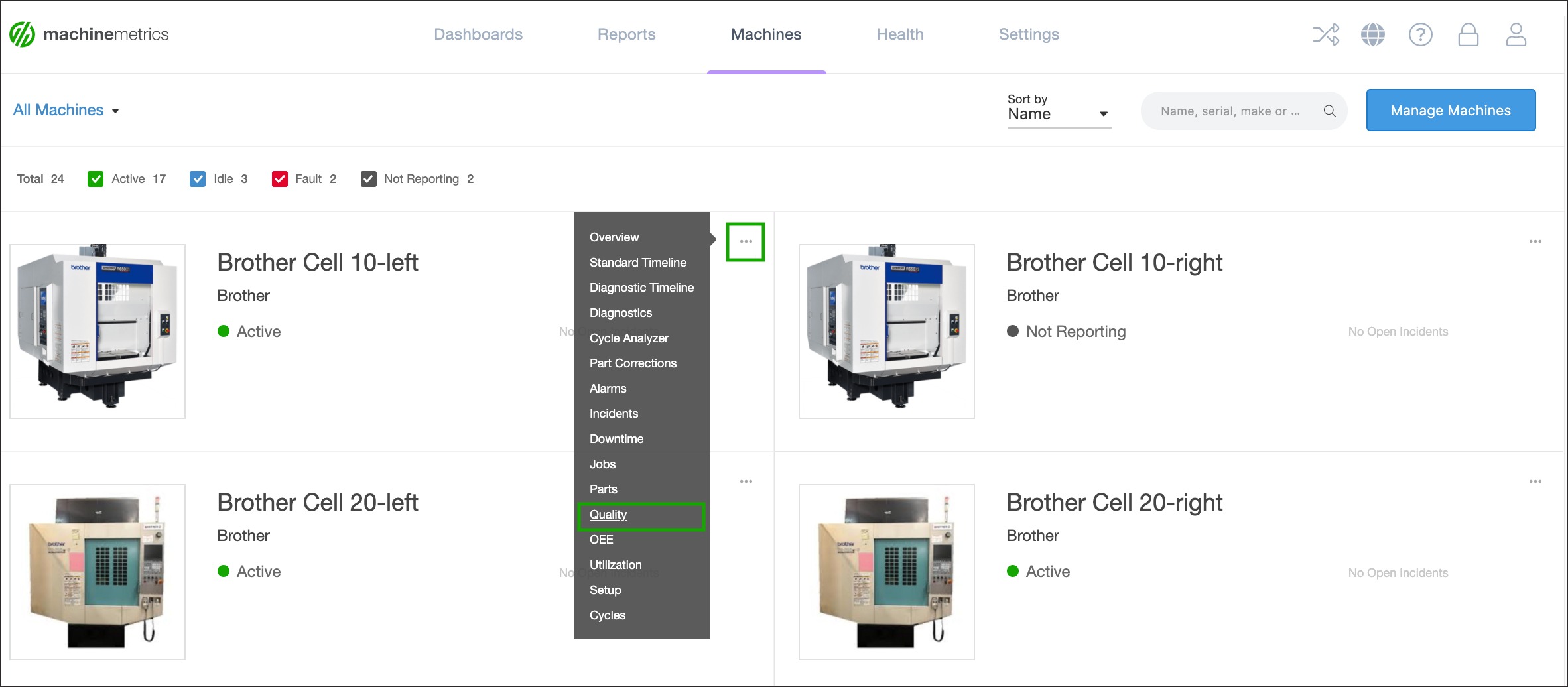Choose Incidents in the machine menu
The width and height of the screenshot is (1568, 687).
point(614,414)
